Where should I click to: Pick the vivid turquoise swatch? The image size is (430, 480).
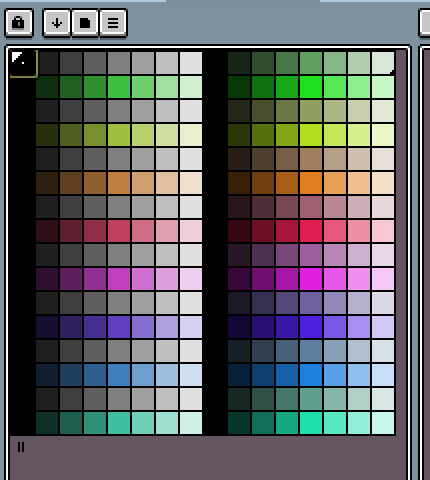311,423
